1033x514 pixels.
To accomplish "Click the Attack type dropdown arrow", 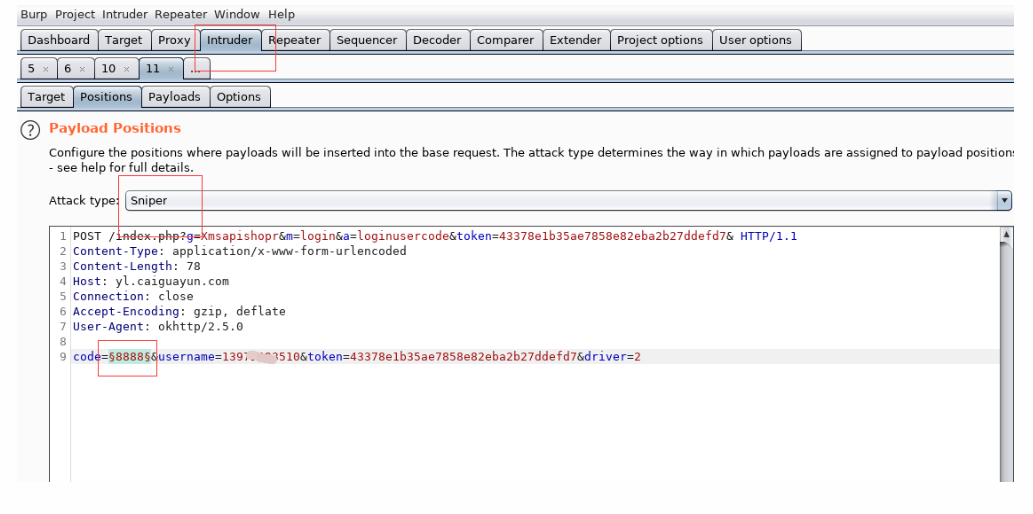I will 1004,200.
